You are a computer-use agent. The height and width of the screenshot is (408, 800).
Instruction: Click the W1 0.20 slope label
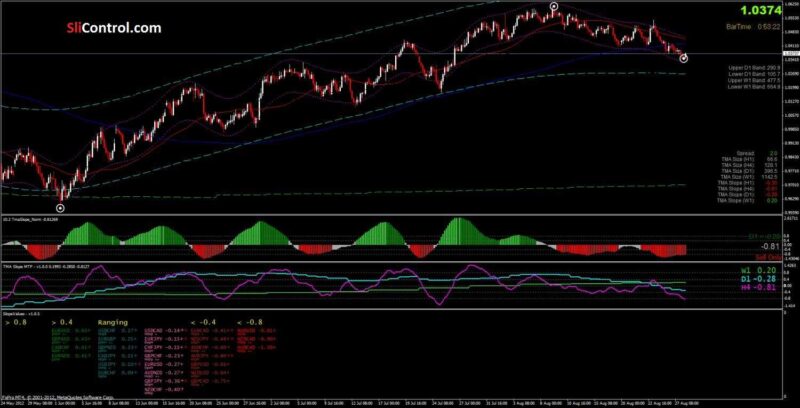758,270
